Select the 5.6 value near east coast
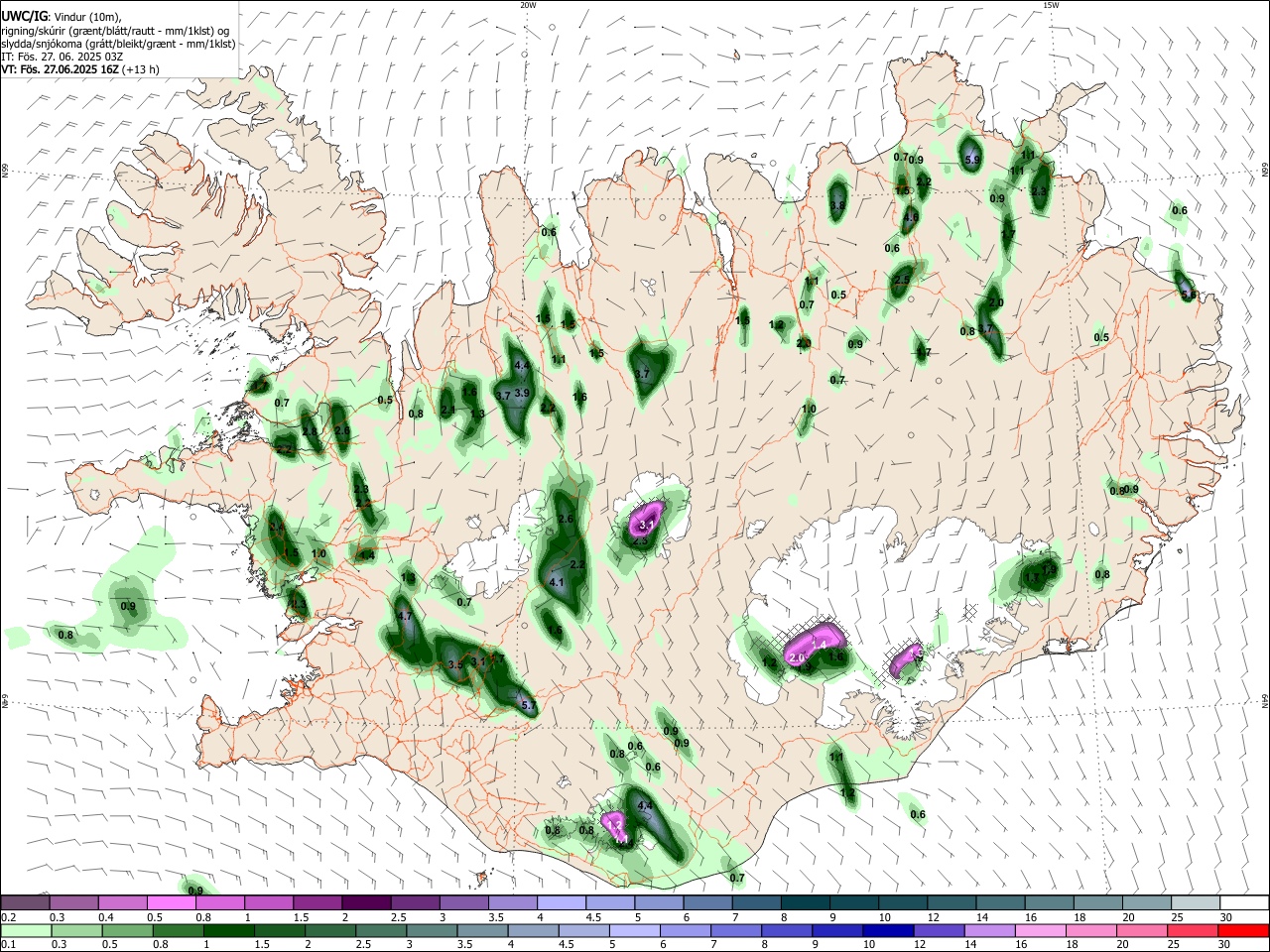 pos(1189,295)
